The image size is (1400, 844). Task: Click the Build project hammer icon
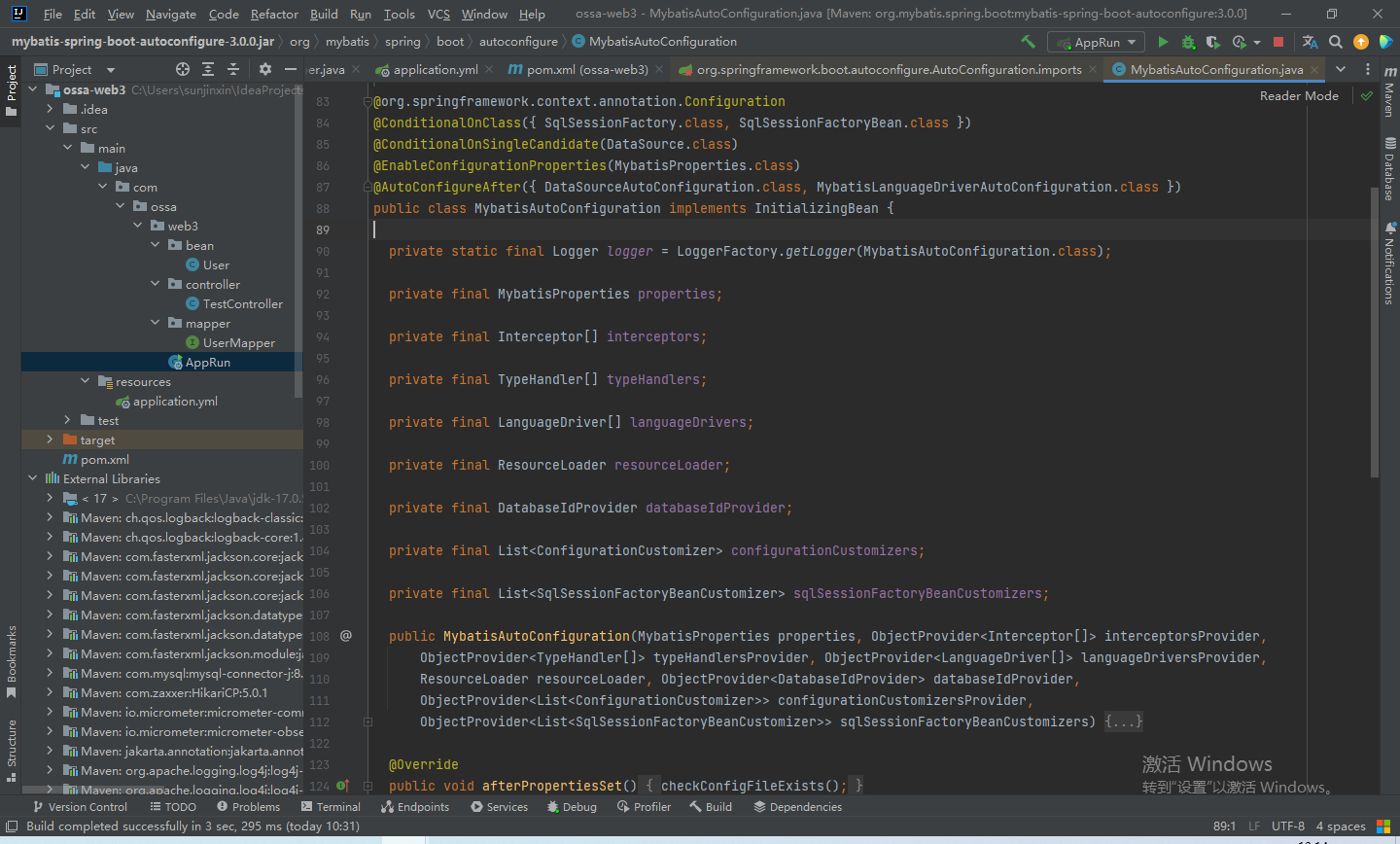tap(1028, 42)
